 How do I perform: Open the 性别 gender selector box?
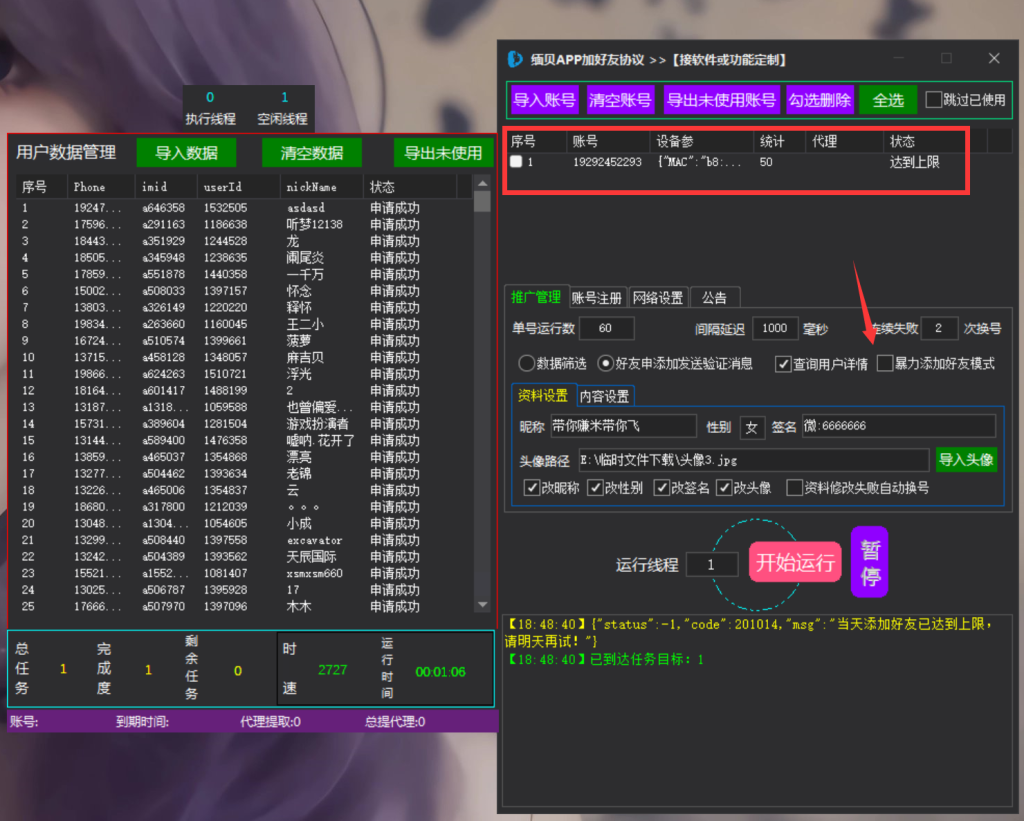(x=751, y=427)
